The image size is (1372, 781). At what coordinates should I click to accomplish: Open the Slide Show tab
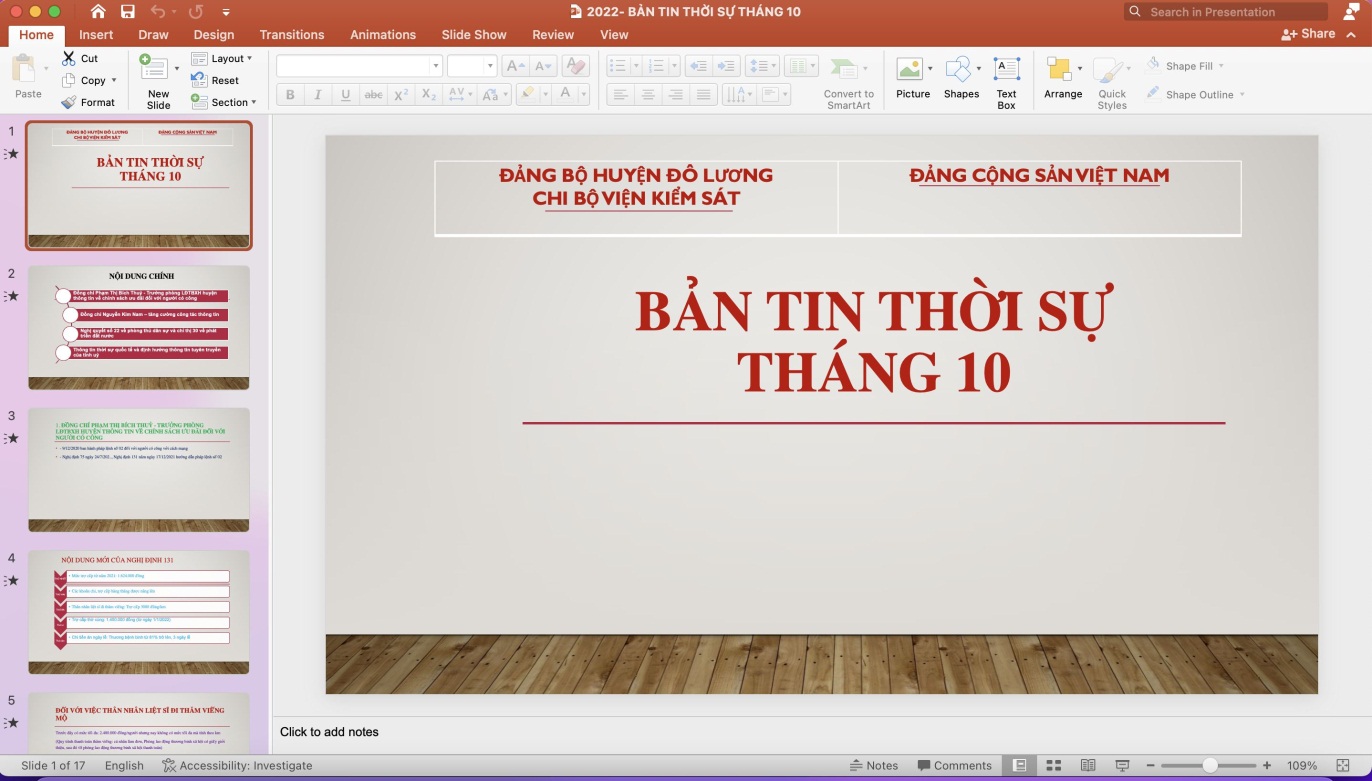click(x=474, y=34)
